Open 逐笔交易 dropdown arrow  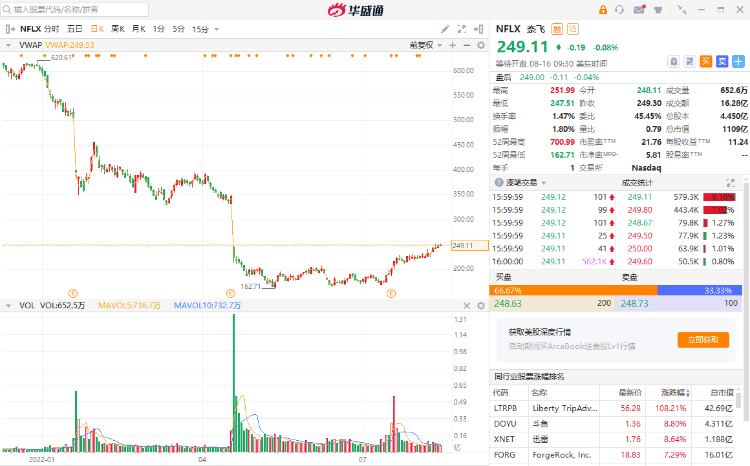(544, 183)
